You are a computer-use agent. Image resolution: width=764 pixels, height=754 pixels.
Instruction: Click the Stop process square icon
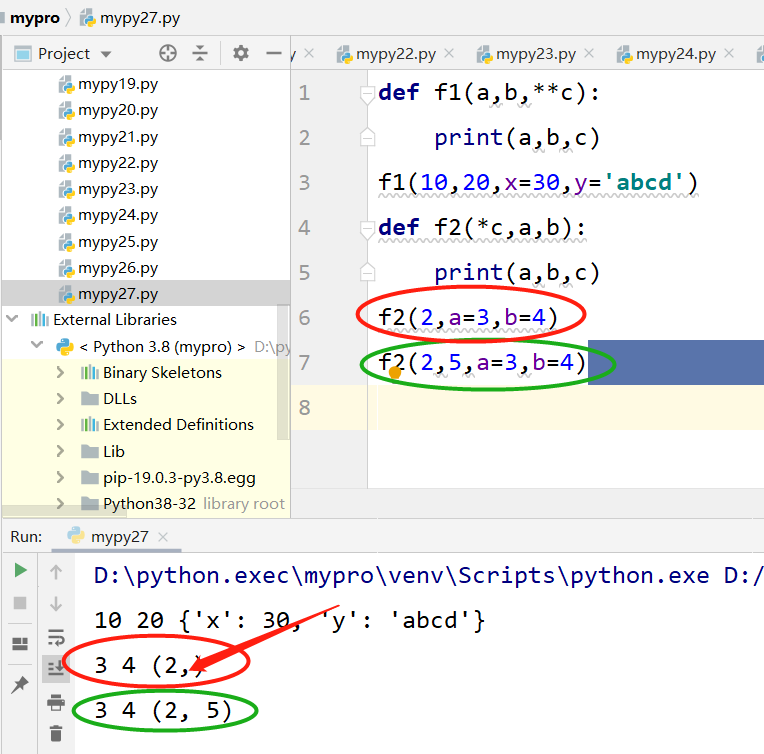20,603
